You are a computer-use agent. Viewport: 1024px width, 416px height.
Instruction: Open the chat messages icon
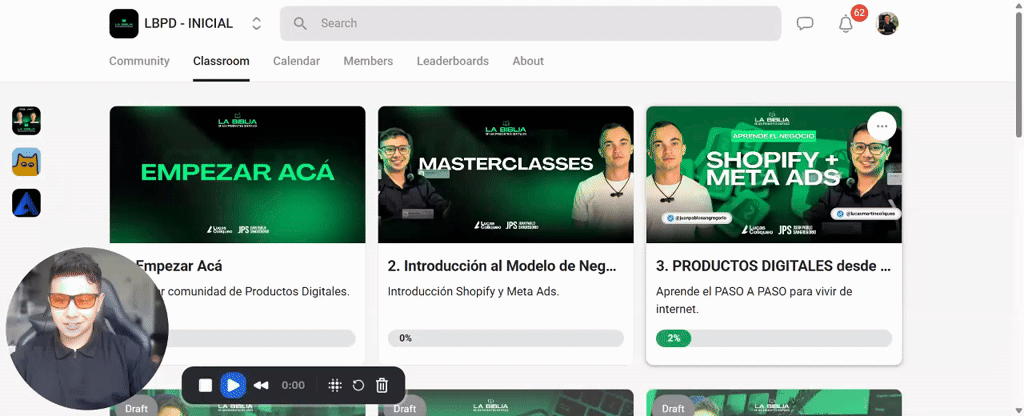805,24
